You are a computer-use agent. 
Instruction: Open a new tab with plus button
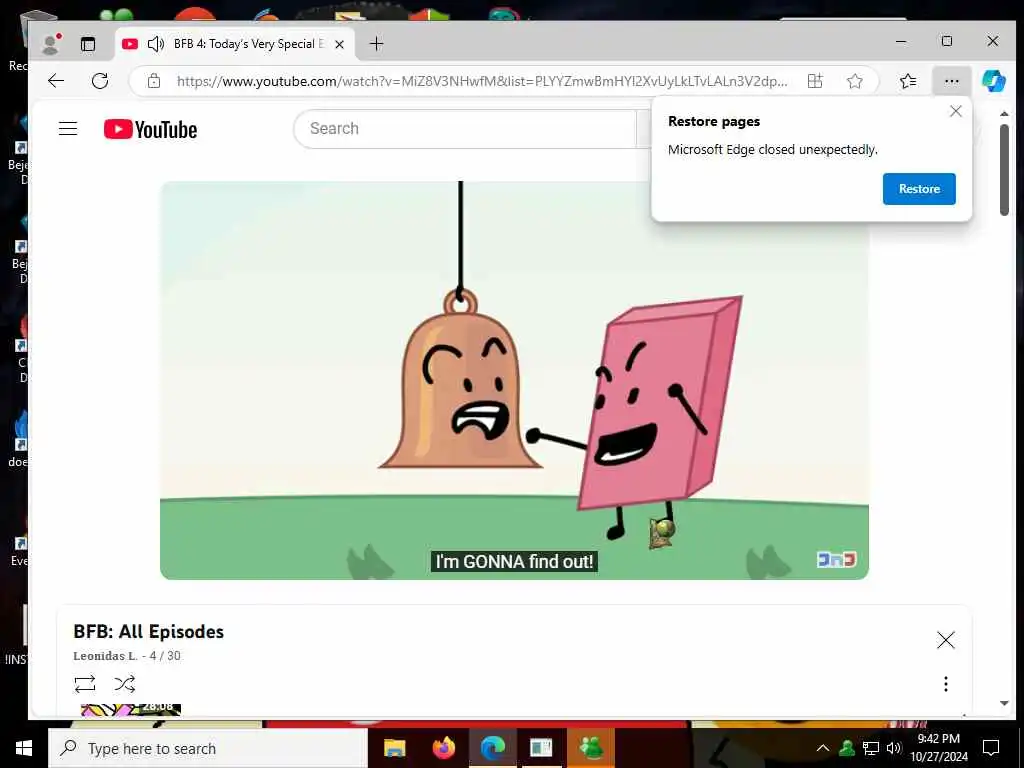[x=376, y=44]
